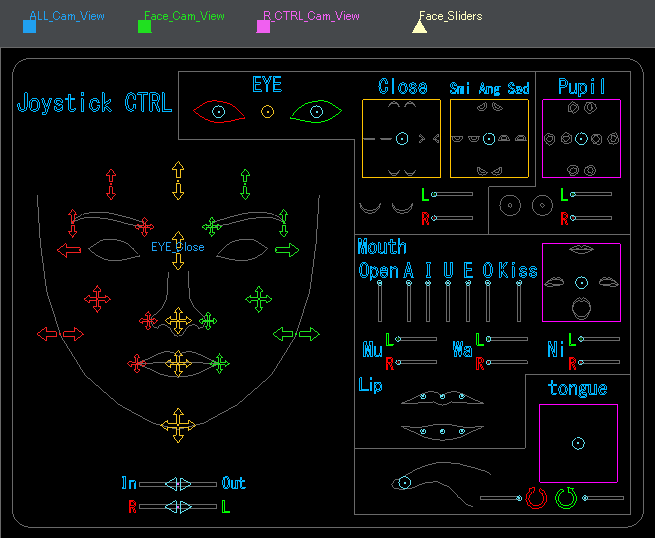Grab the In-Out slider arrow handle

pyautogui.click(x=178, y=484)
